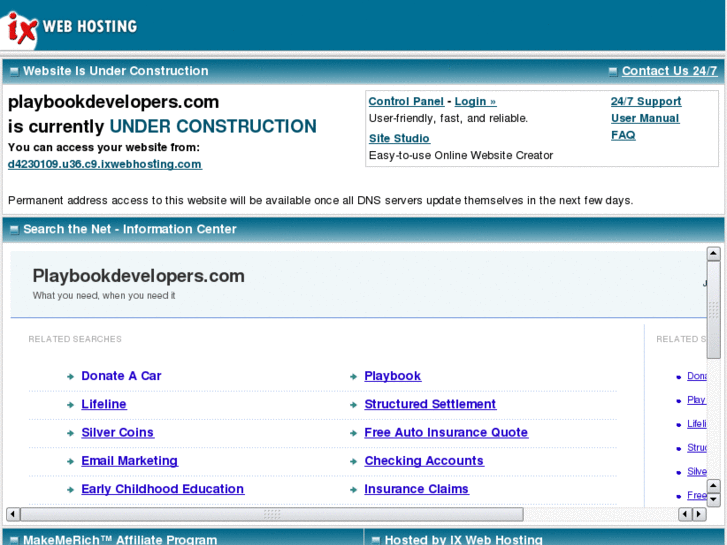This screenshot has height=545, width=727.
Task: Click the horizontal scrollbar left arrow
Action: point(13,514)
